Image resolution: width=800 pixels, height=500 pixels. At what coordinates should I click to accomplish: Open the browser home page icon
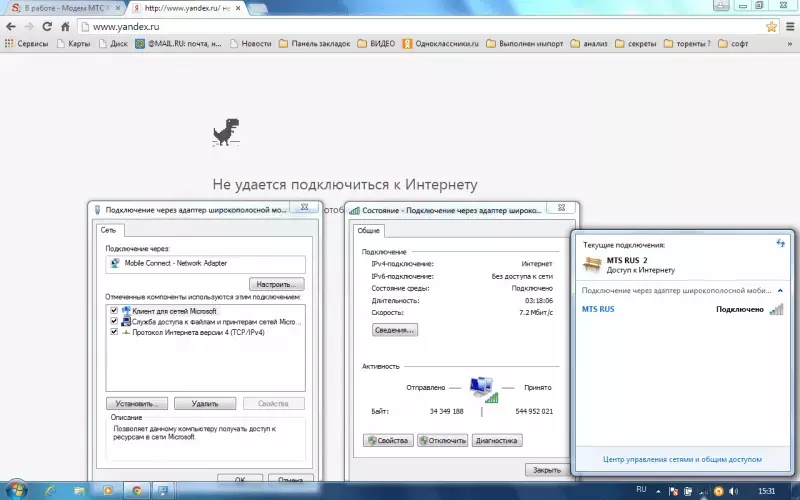(65, 27)
